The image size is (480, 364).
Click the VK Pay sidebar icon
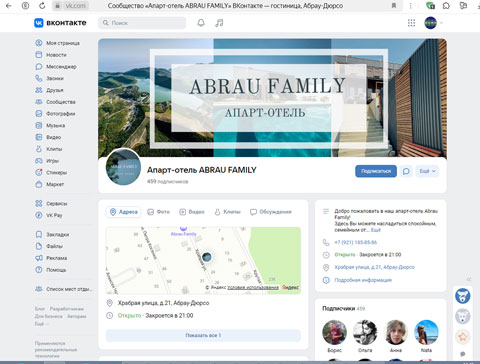click(x=39, y=215)
